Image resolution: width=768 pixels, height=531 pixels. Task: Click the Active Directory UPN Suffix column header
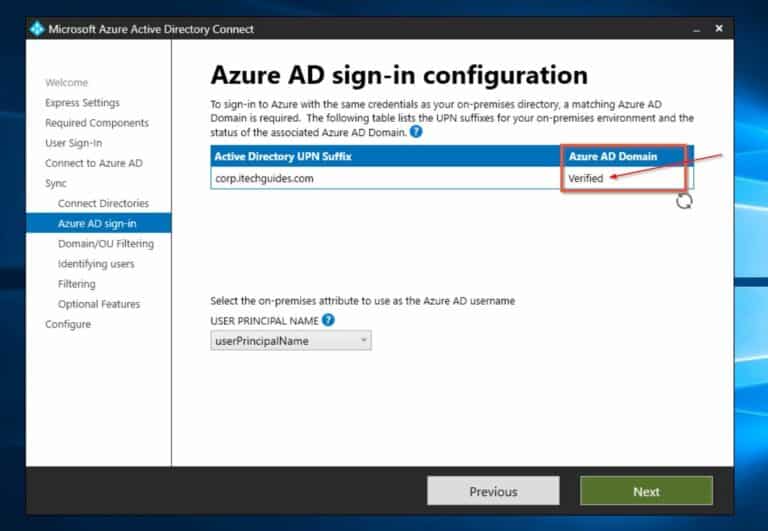coord(386,156)
